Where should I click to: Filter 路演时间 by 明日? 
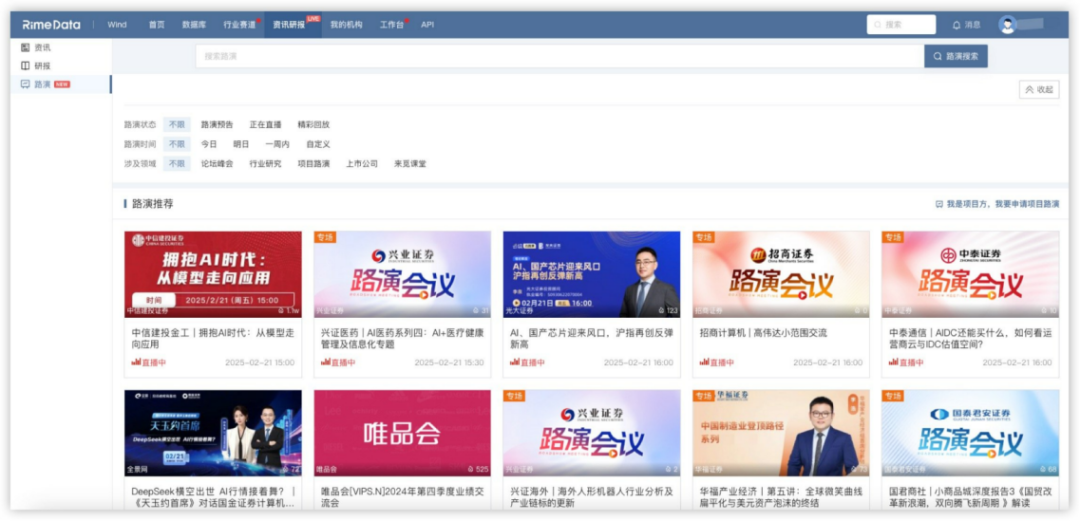coord(241,144)
